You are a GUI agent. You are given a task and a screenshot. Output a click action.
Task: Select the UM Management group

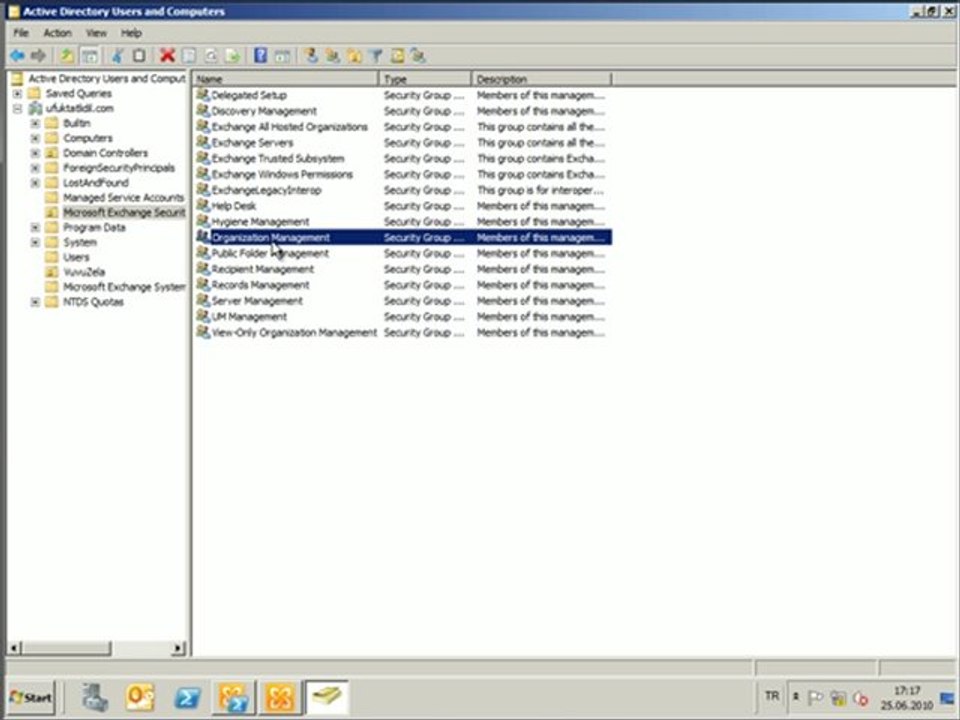click(249, 317)
